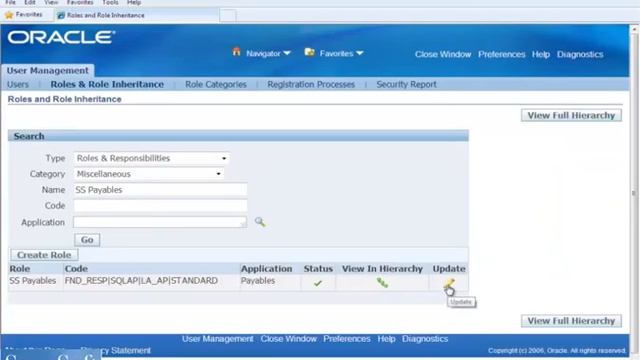The height and width of the screenshot is (360, 640).
Task: Click Preferences footer link
Action: click(x=347, y=339)
